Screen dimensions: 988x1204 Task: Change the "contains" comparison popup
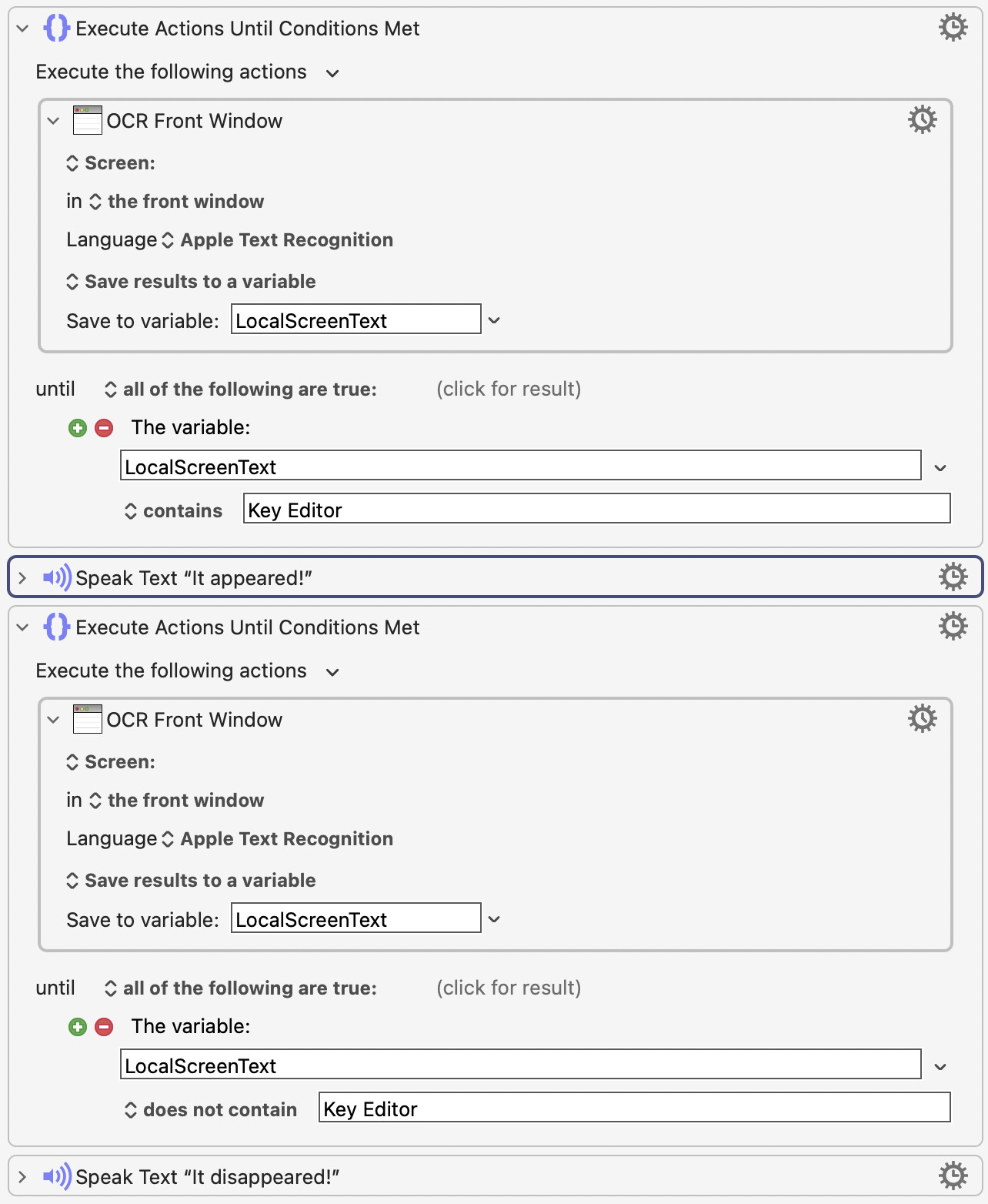point(173,511)
